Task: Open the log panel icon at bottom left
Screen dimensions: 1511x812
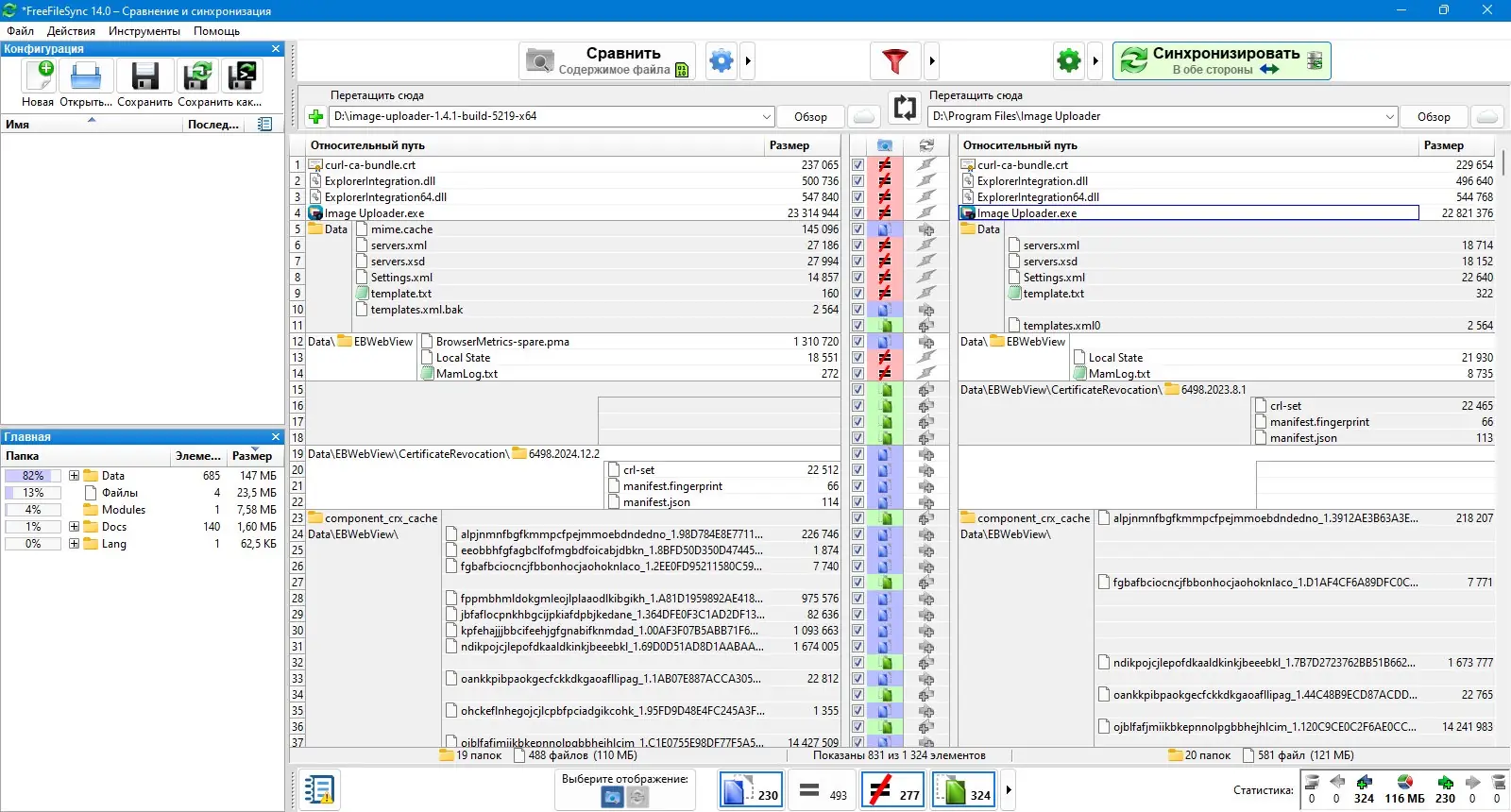Action: pyautogui.click(x=319, y=789)
